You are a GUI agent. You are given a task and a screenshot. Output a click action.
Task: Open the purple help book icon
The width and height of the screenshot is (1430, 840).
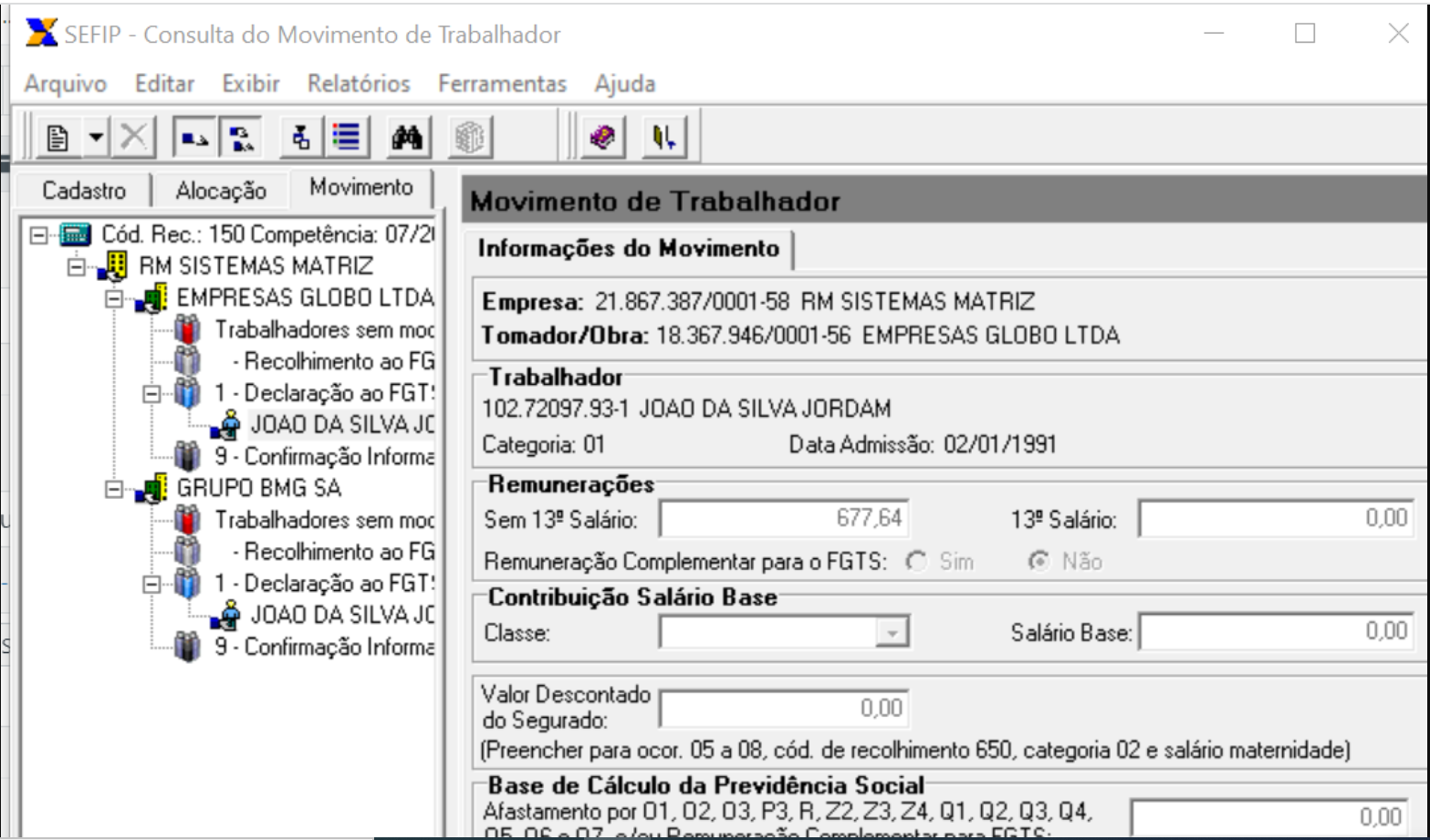pos(602,138)
